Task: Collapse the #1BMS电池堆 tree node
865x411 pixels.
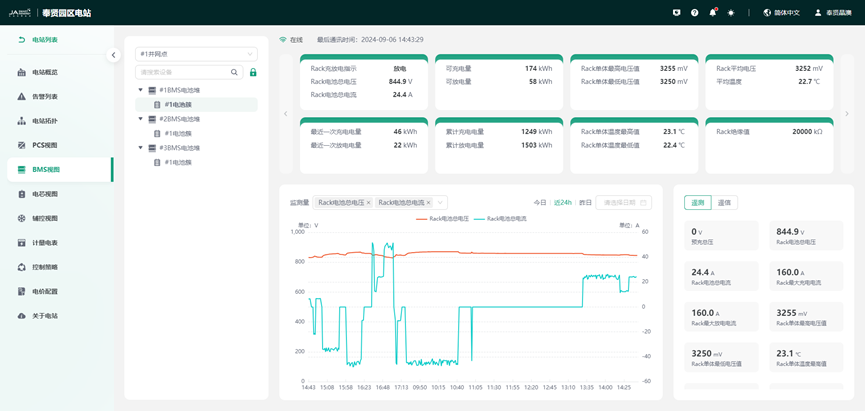Action: pyautogui.click(x=141, y=91)
